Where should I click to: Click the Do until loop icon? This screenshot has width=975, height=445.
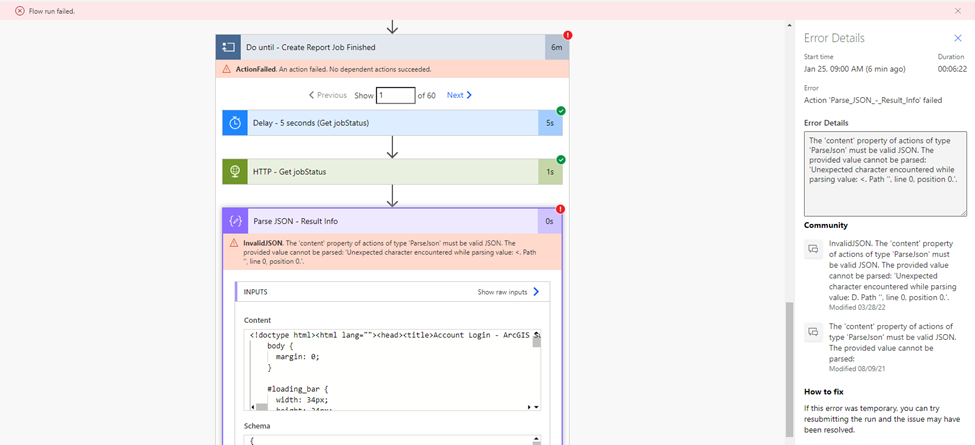pos(230,47)
